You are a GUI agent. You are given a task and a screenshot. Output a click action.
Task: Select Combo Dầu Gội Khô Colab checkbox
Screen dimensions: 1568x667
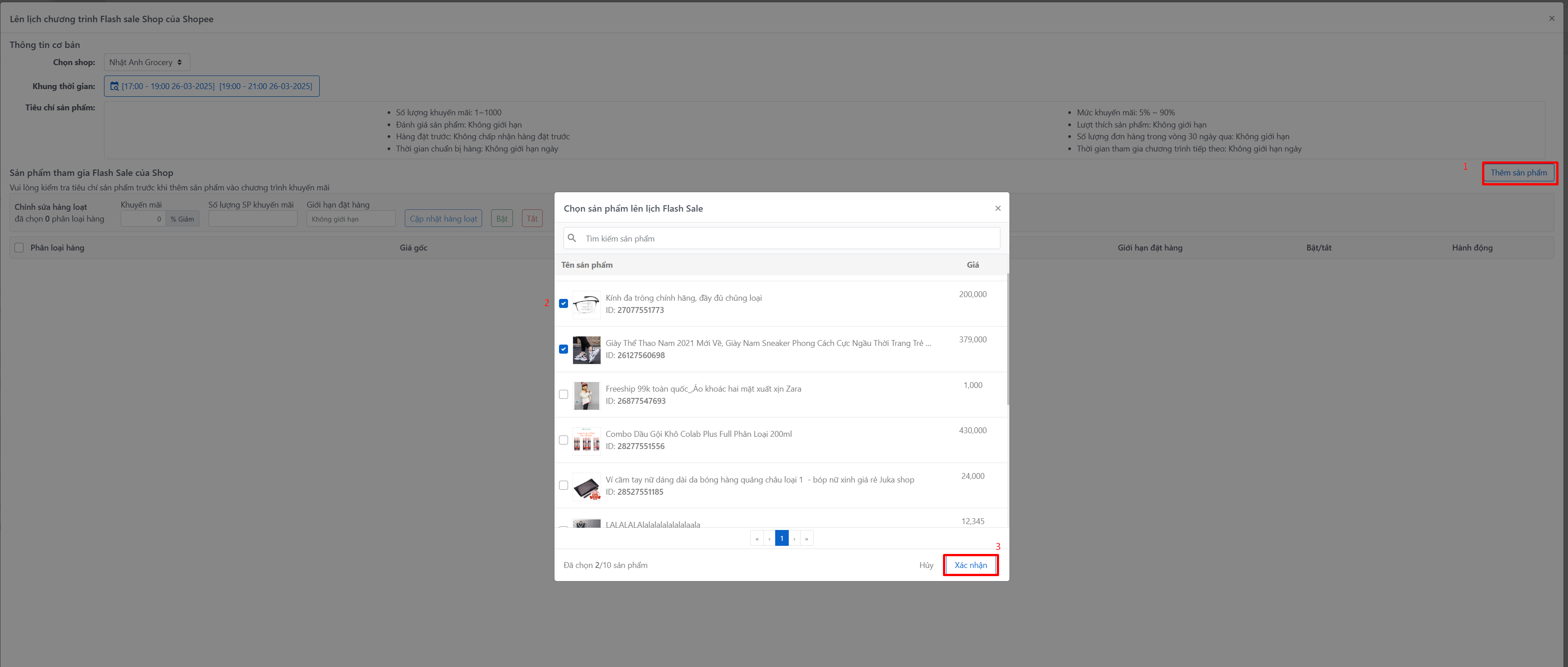tap(563, 440)
